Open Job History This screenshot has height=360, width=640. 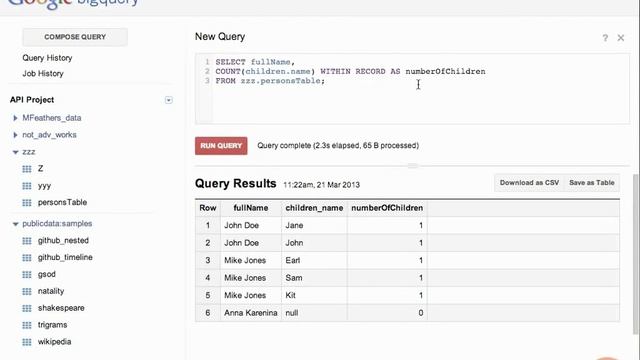pos(43,73)
